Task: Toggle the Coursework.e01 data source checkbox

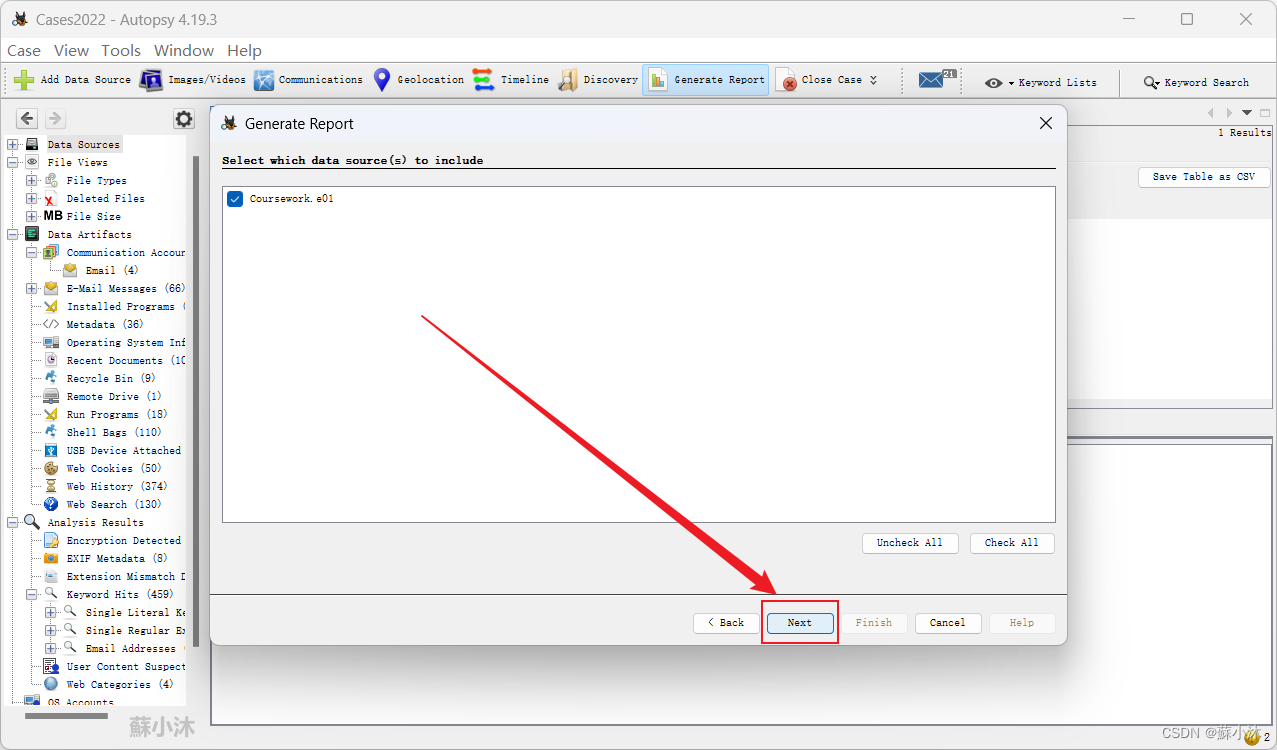Action: pos(235,199)
